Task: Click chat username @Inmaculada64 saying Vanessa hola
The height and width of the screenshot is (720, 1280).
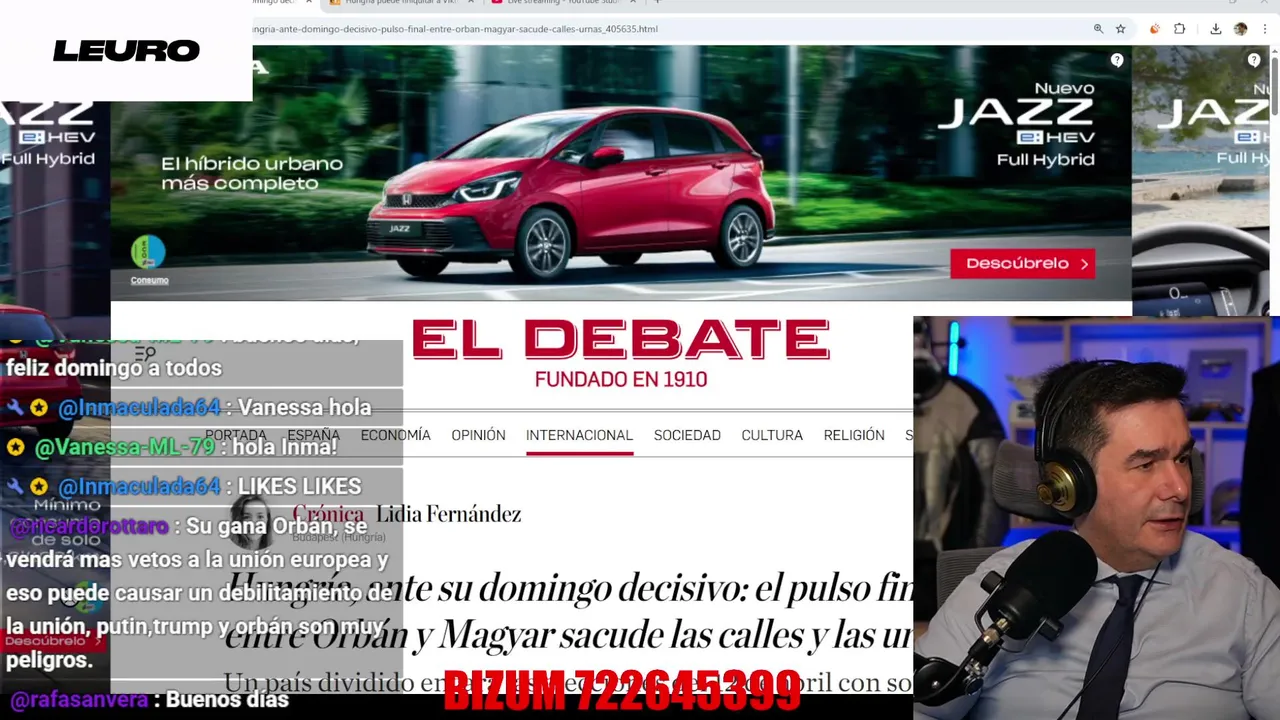Action: point(139,408)
